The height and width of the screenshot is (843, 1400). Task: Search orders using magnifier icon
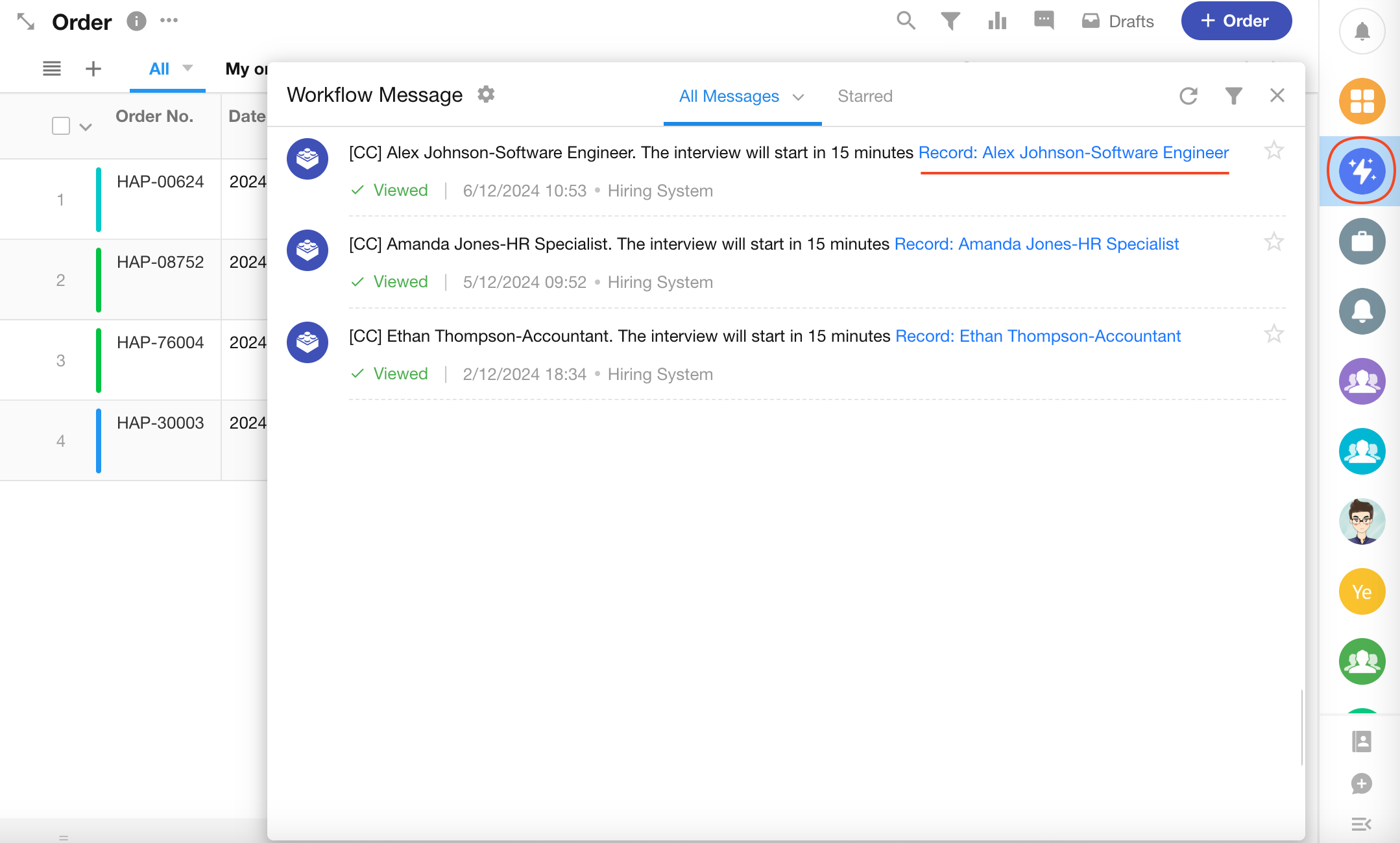point(906,21)
